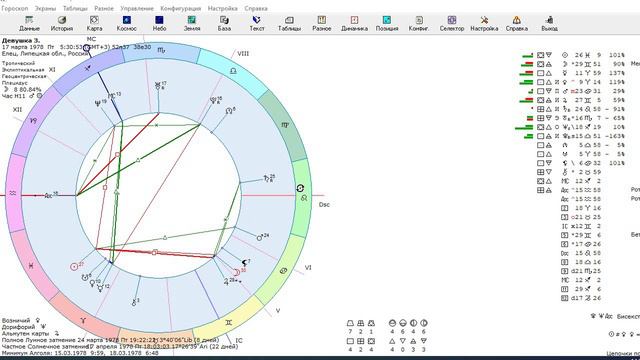This screenshot has height=360, width=640.
Task: Click the 'Минимум Алголя' line
Action: coord(80,353)
